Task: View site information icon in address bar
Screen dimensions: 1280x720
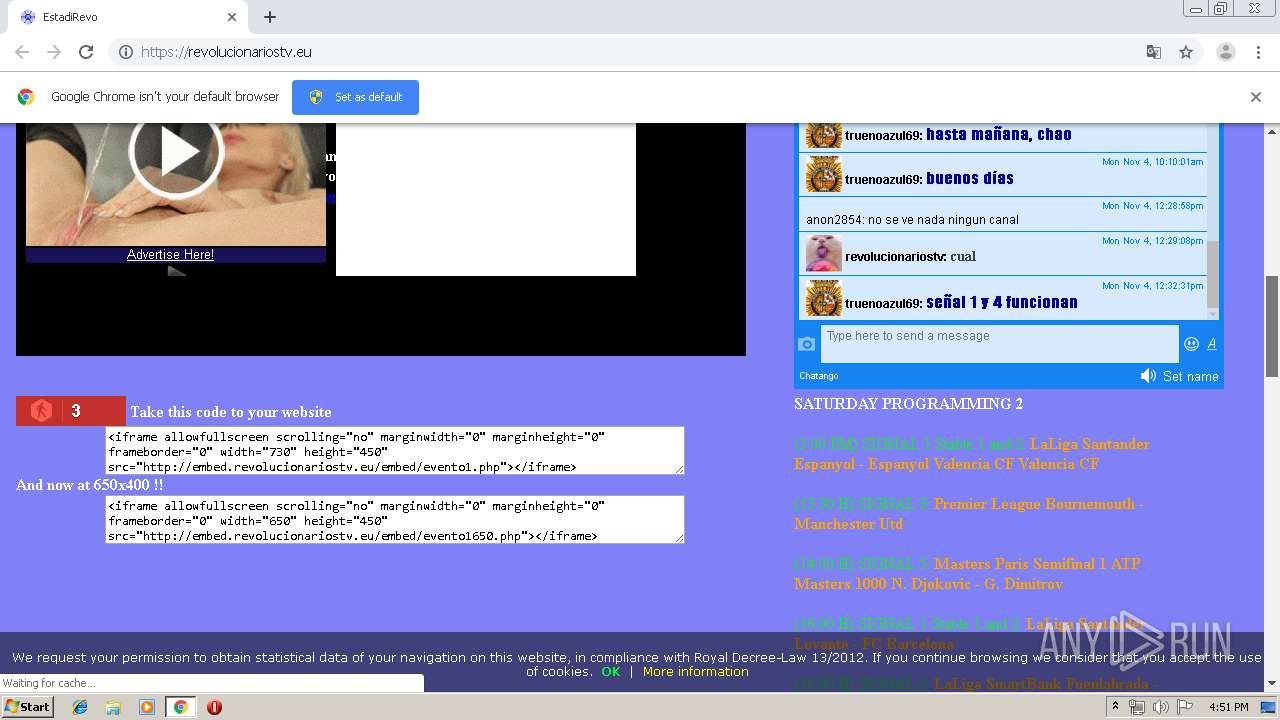Action: pyautogui.click(x=126, y=52)
